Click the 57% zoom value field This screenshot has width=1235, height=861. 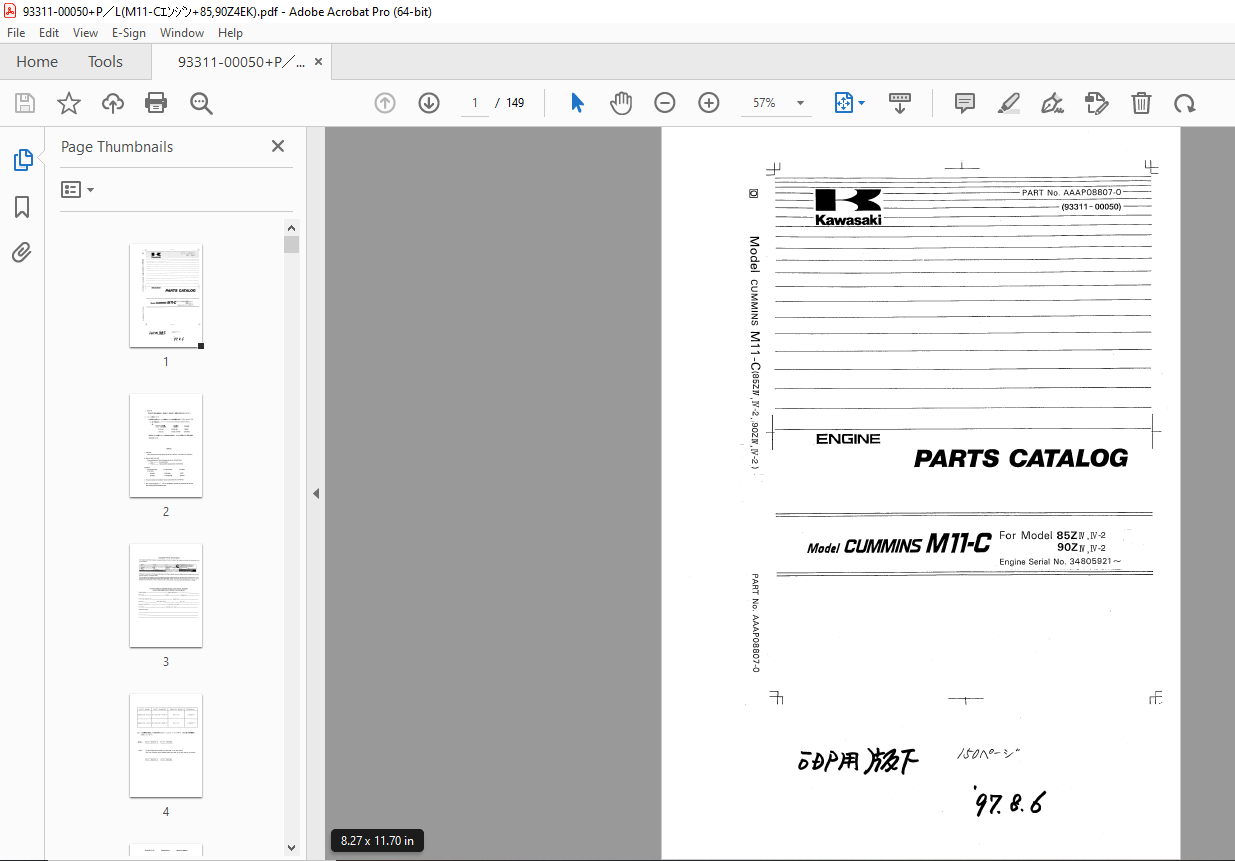[765, 103]
